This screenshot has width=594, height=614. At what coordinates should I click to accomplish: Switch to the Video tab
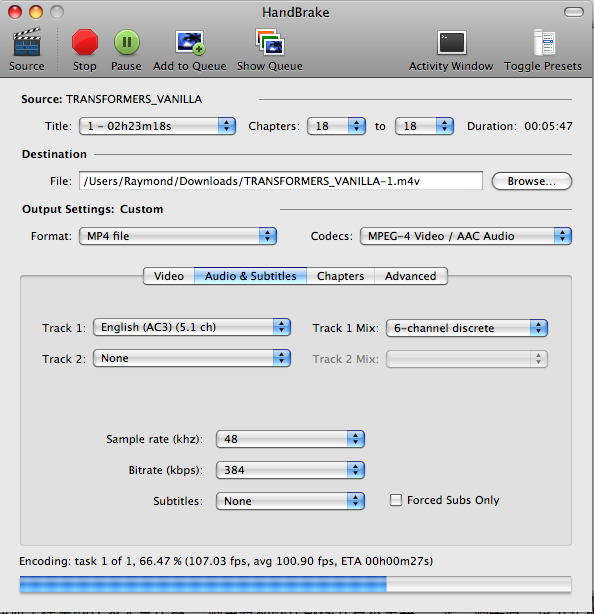pos(169,276)
